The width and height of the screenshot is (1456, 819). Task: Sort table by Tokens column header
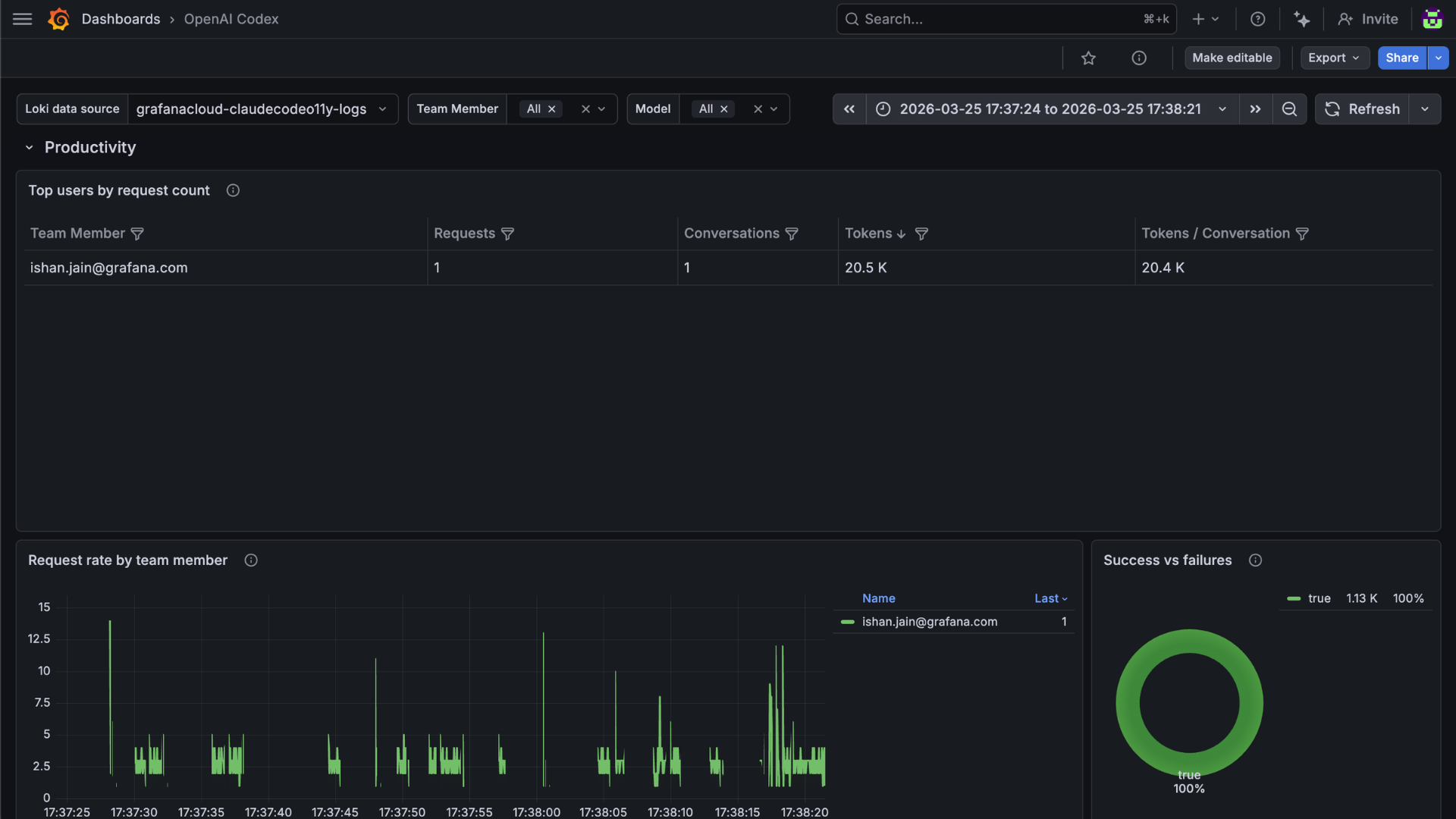point(869,234)
